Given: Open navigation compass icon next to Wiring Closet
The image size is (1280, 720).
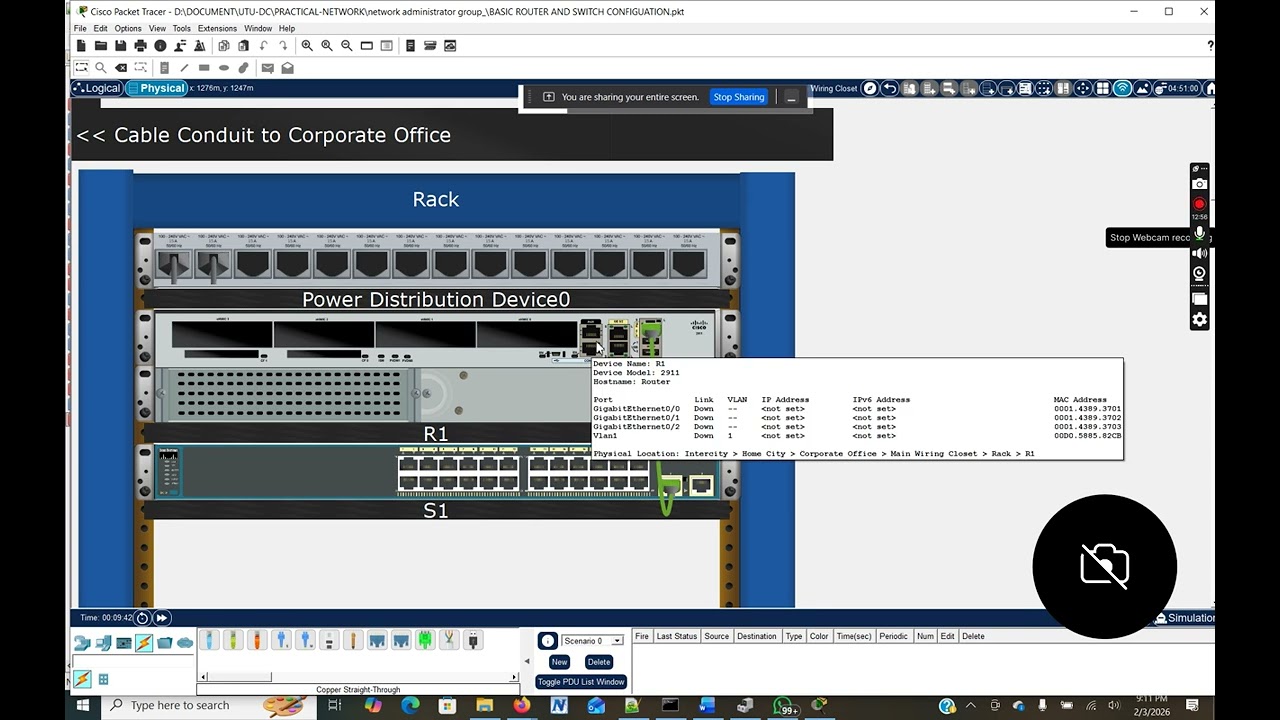Looking at the screenshot, I should point(870,88).
